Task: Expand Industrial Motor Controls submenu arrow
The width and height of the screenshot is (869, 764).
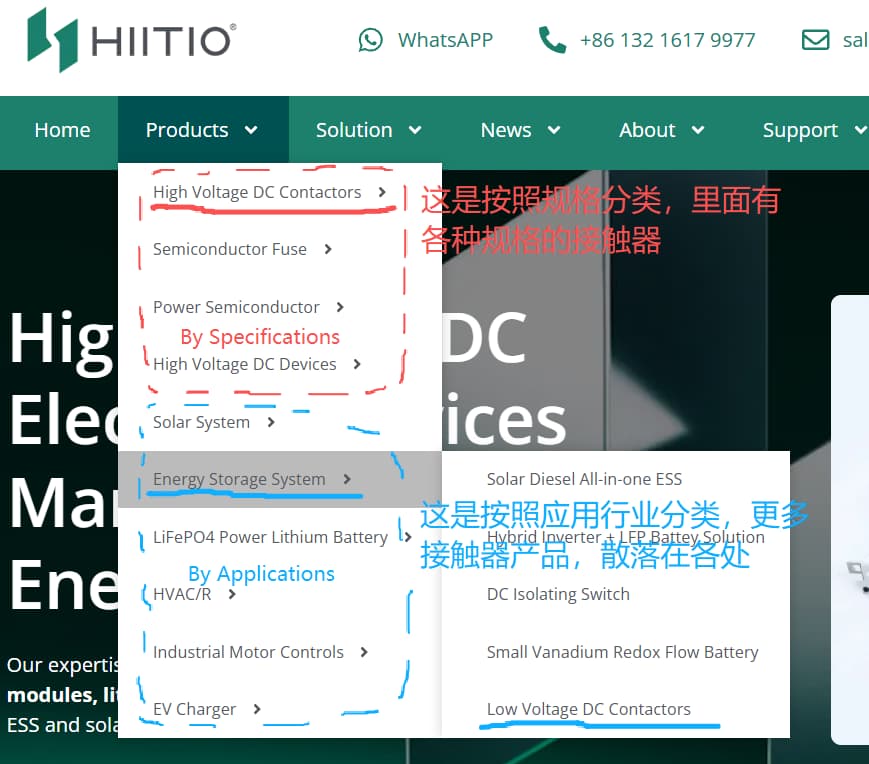Action: coord(364,652)
